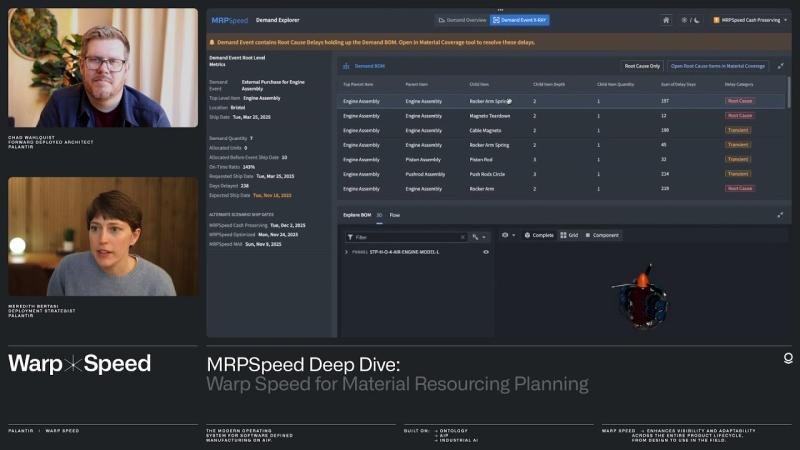Expand the Demand BOM panel
Viewport: 800px width, 450px height.
coord(781,66)
